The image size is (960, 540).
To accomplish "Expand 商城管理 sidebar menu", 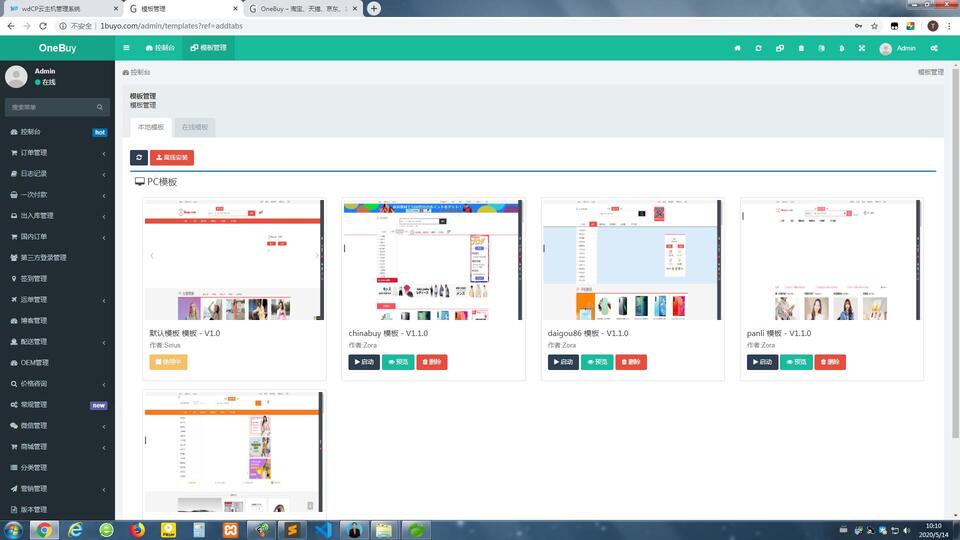I will [x=58, y=447].
